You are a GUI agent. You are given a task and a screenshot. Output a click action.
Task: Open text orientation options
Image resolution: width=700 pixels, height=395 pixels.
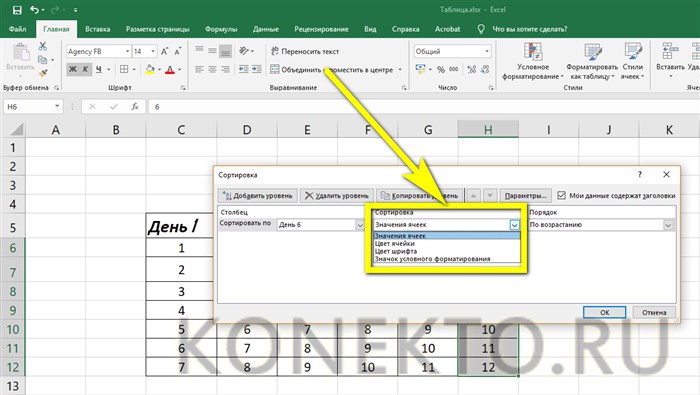click(x=244, y=51)
